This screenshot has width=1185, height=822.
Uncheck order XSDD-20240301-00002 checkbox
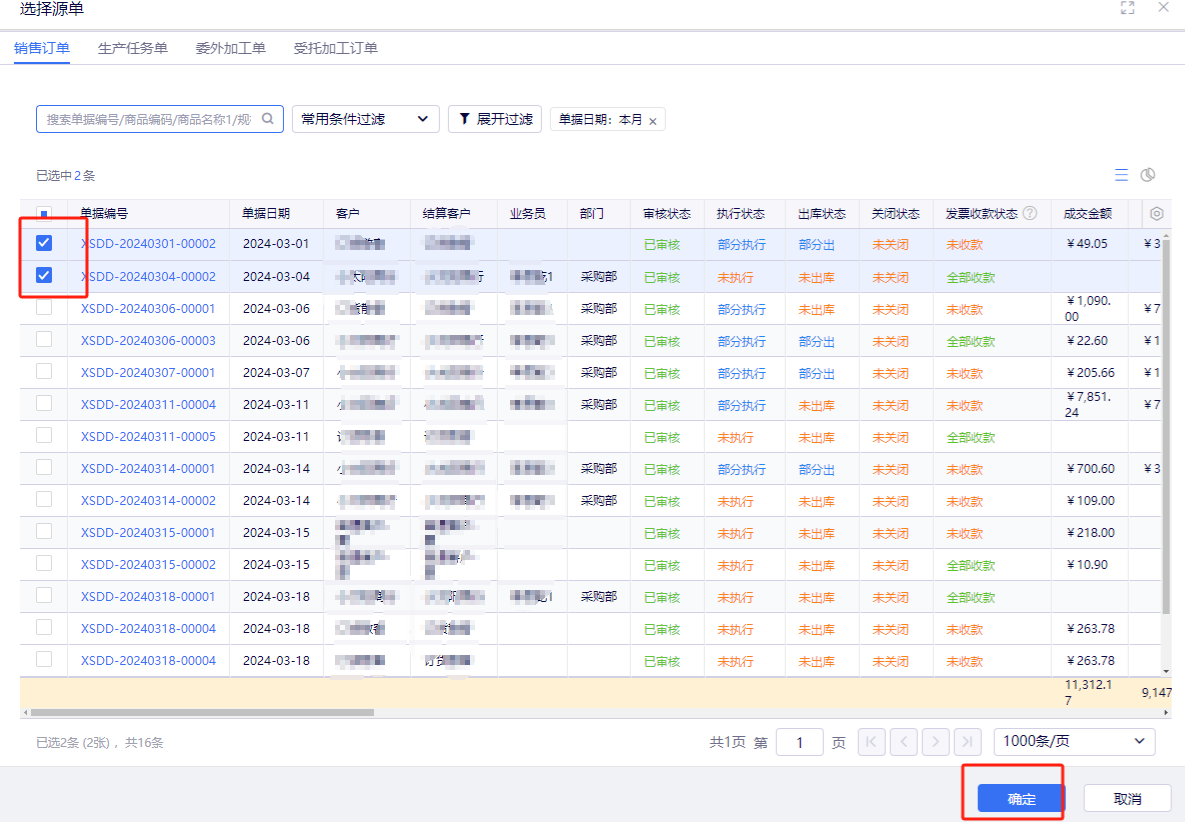[44, 243]
